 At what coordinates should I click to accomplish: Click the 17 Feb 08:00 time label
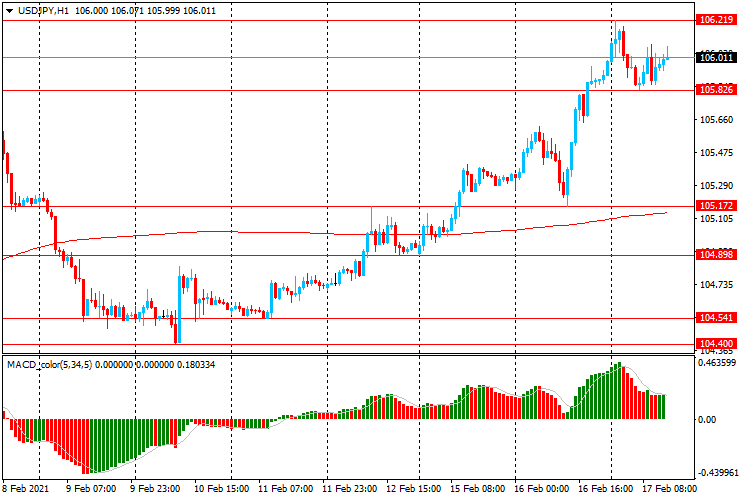point(669,488)
